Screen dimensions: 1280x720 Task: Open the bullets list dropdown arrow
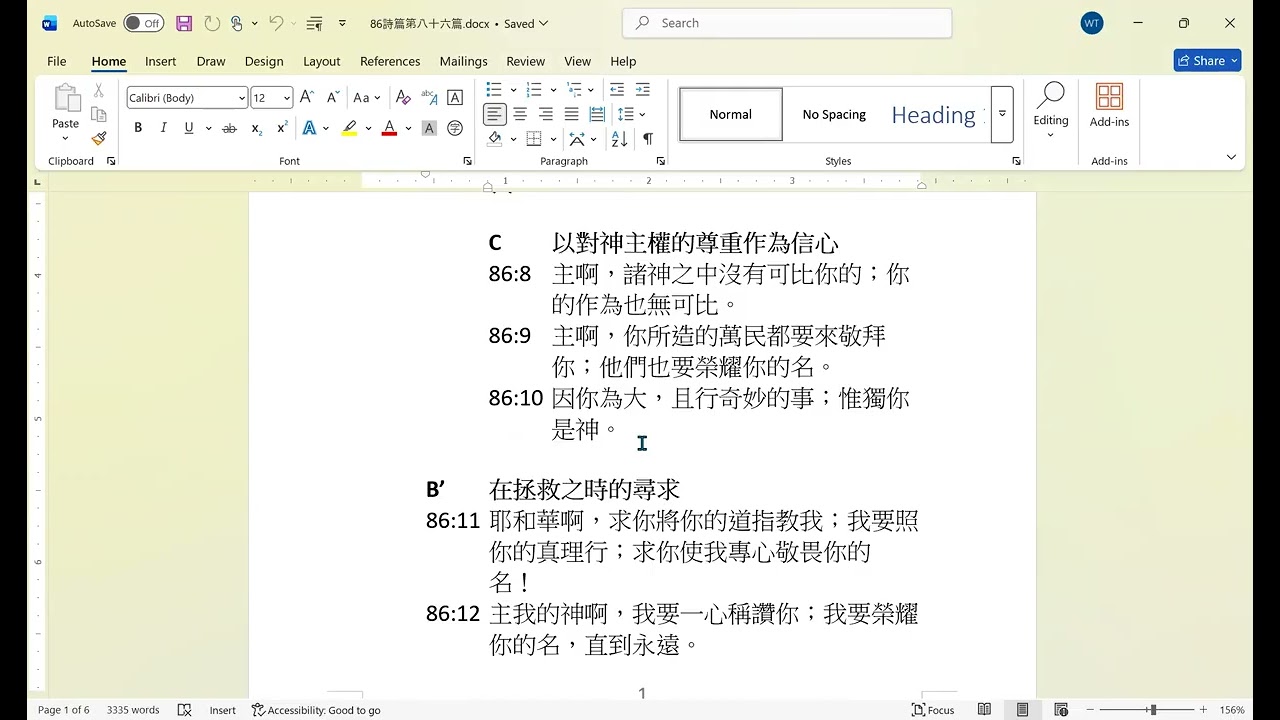(512, 90)
